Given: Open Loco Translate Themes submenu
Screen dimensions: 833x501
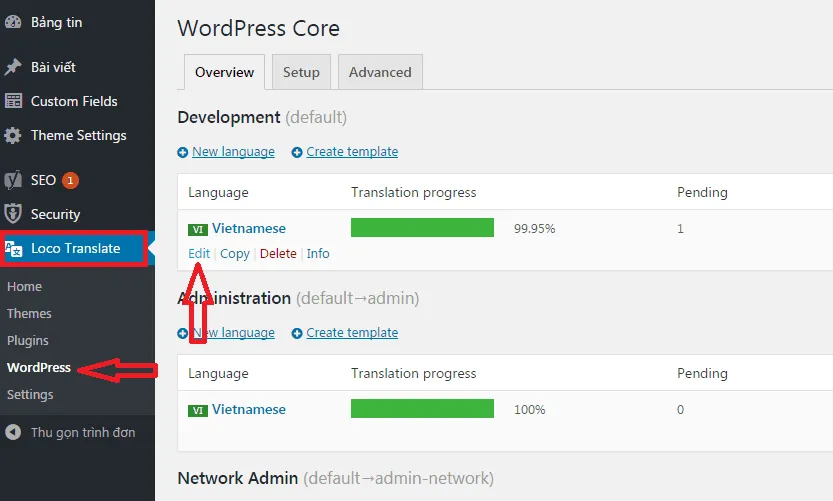Looking at the screenshot, I should pyautogui.click(x=29, y=313).
